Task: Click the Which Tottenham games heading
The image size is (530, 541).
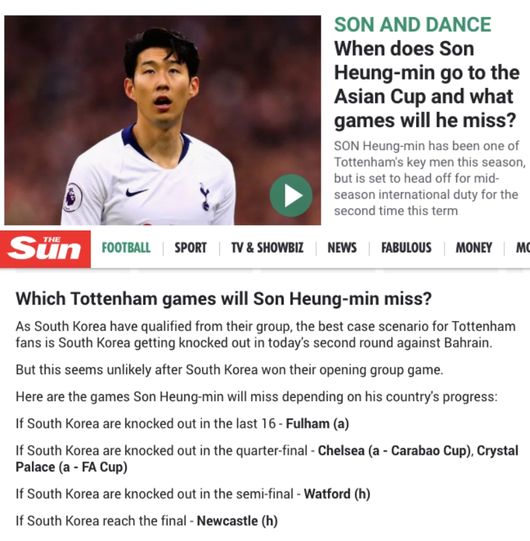Action: tap(224, 299)
